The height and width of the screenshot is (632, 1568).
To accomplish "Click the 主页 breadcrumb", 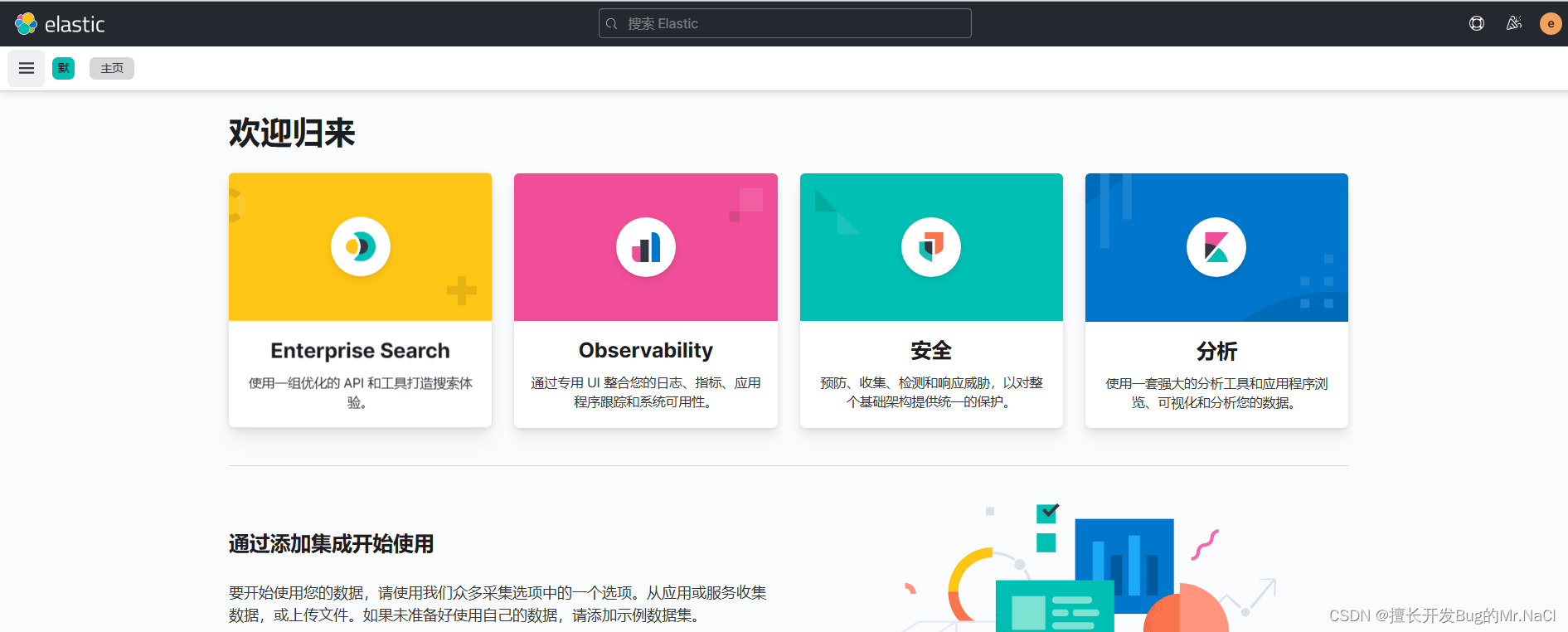I will tap(112, 68).
